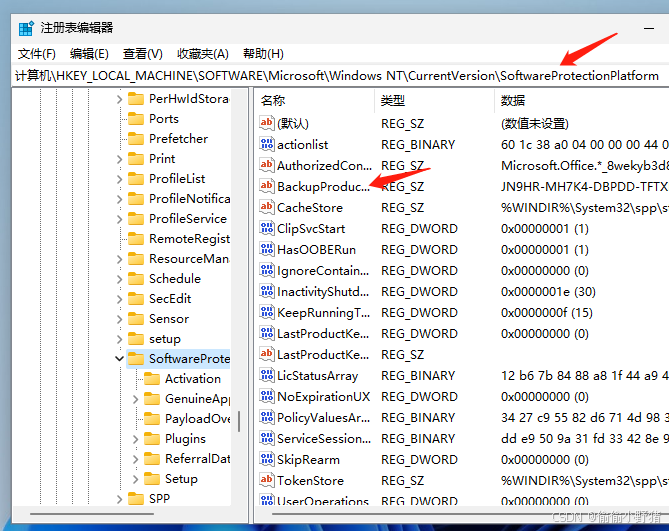Screen dimensions: 669x531
Task: Click the KeepRunningT DWORD icon
Action: click(x=267, y=312)
